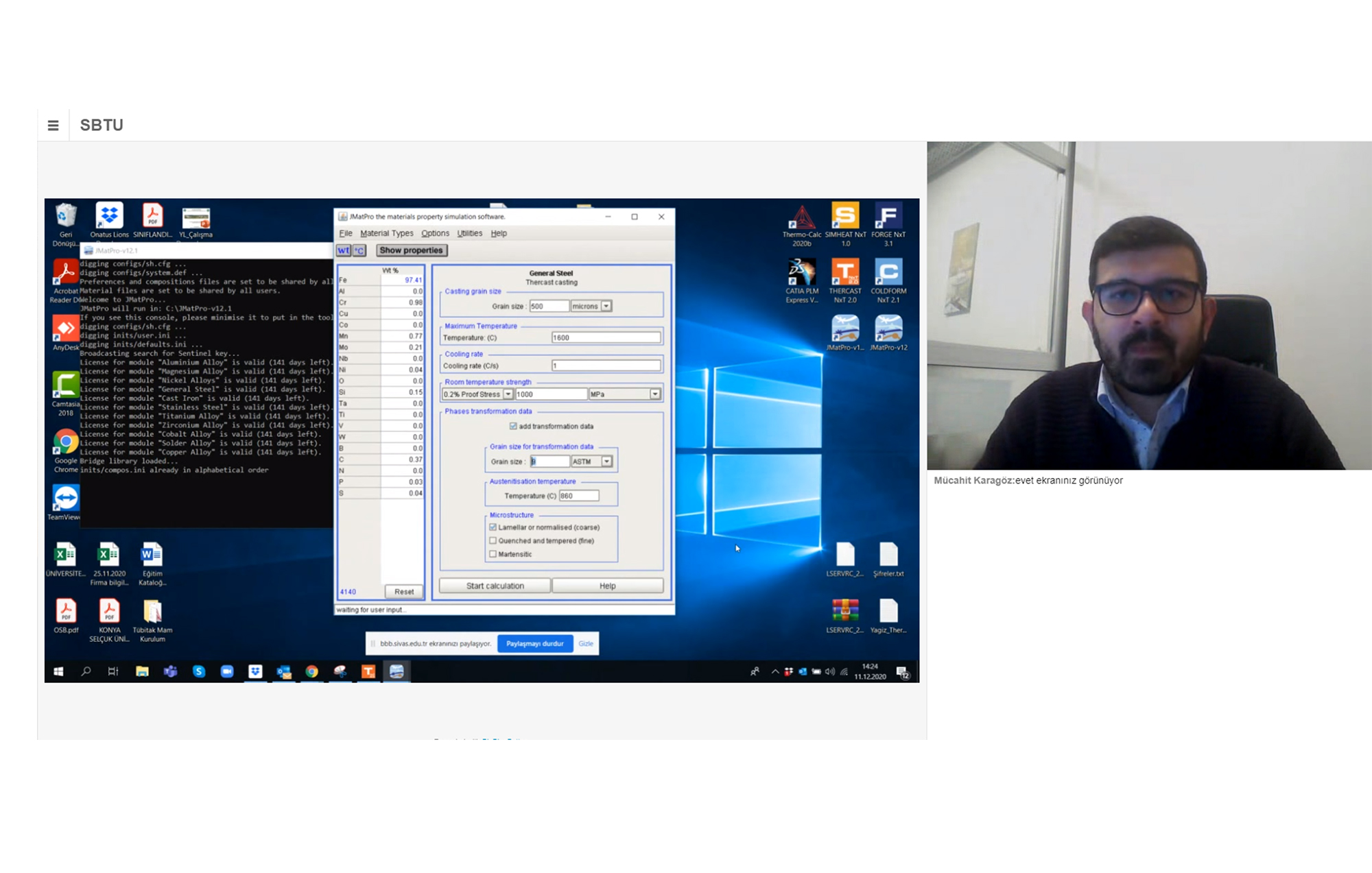The height and width of the screenshot is (873, 1372).
Task: Click the Austenitisation temperature field 860
Action: [x=578, y=496]
